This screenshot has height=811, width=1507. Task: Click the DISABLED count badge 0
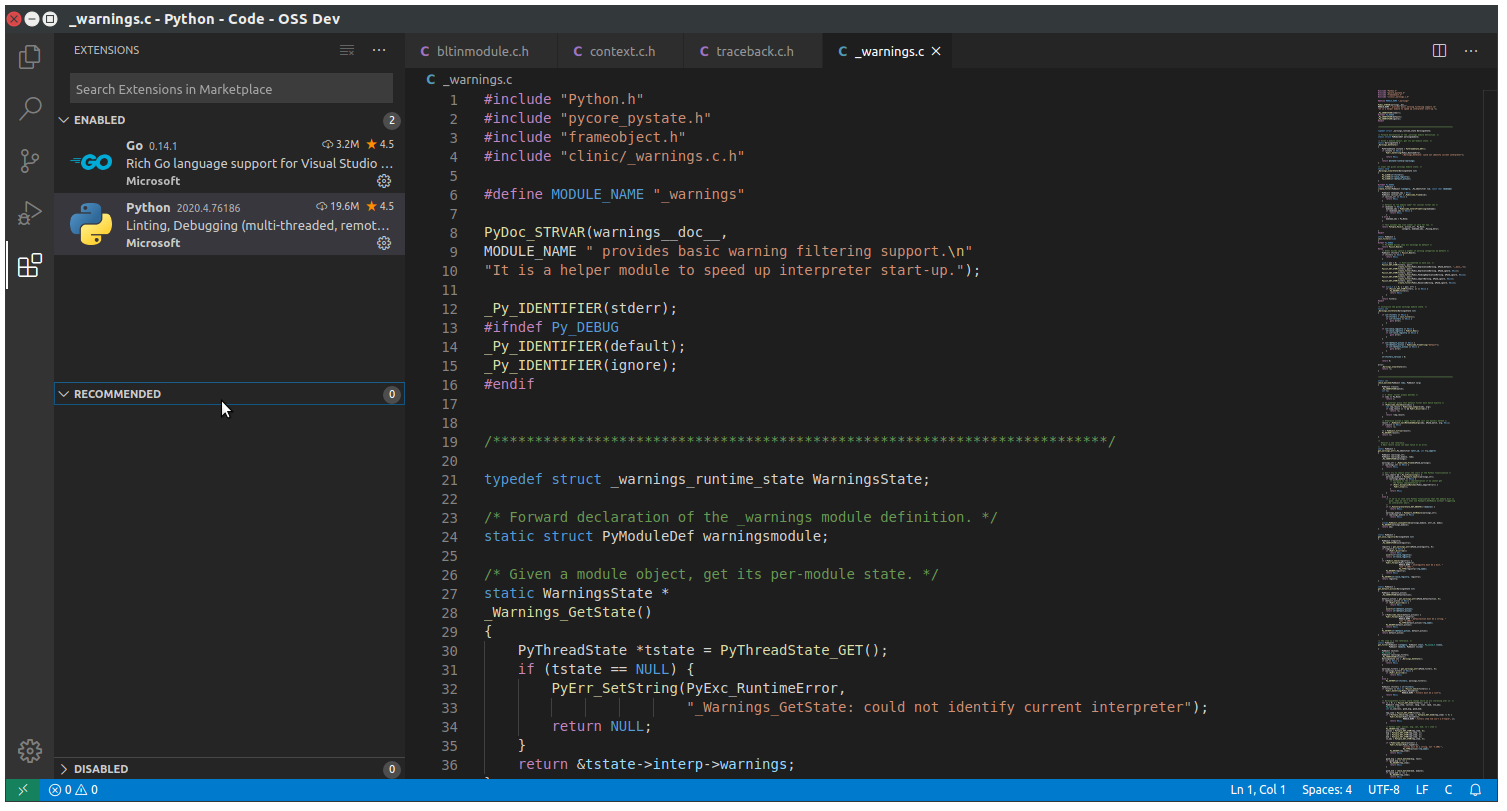pyautogui.click(x=392, y=769)
